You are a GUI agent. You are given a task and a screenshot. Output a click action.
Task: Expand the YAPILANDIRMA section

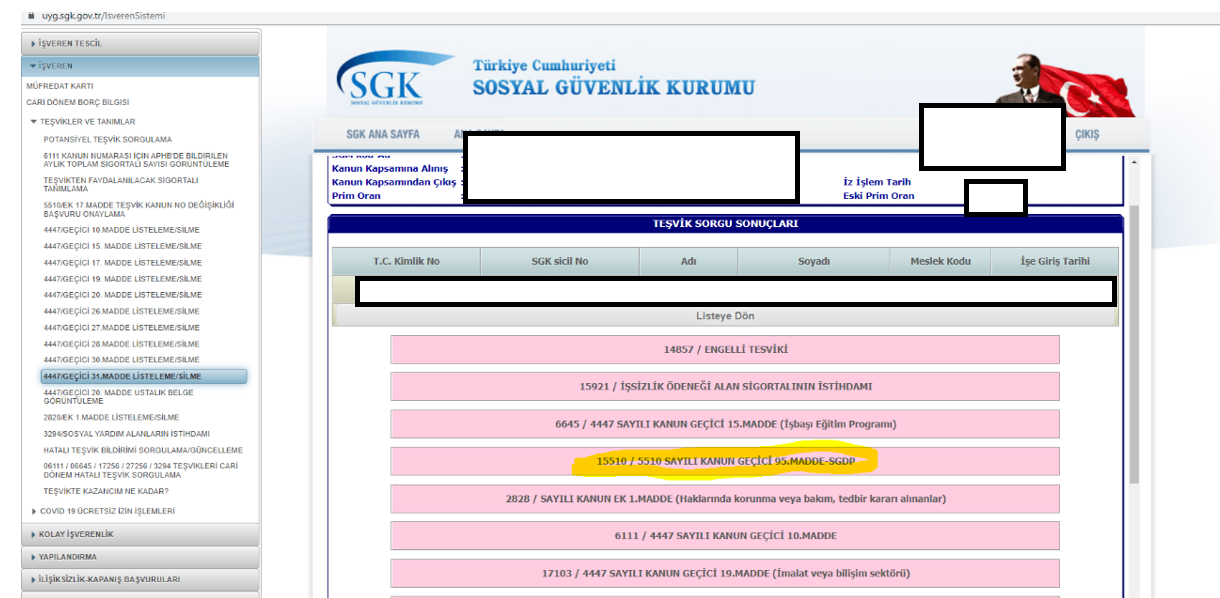coord(140,557)
